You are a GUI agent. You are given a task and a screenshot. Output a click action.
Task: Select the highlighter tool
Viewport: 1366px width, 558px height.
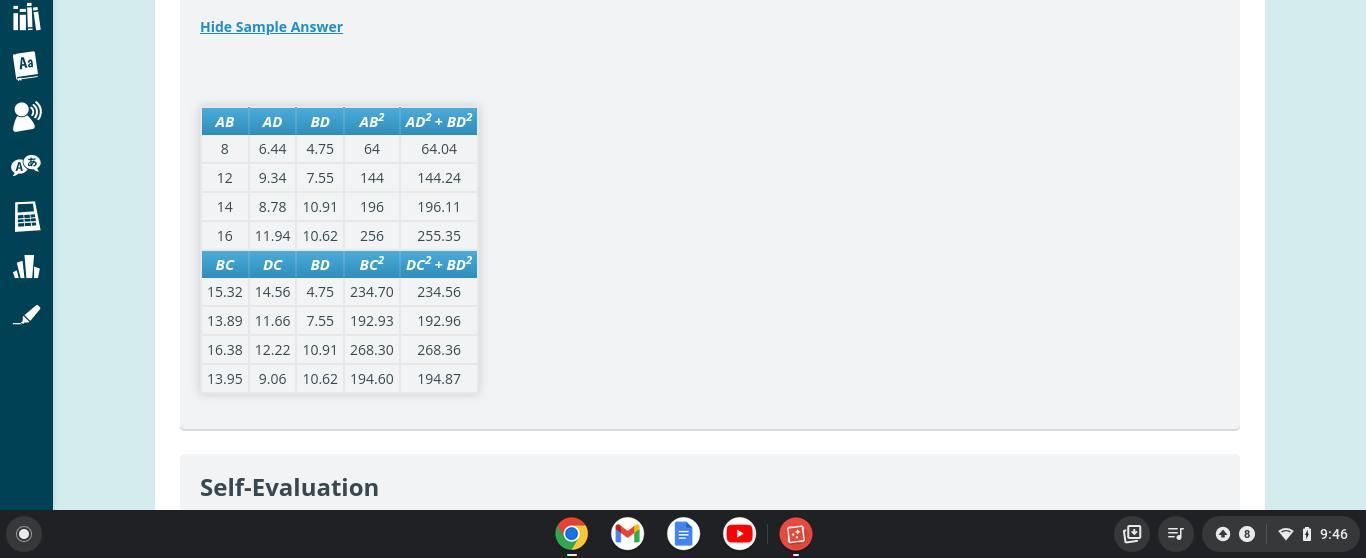coord(26,315)
